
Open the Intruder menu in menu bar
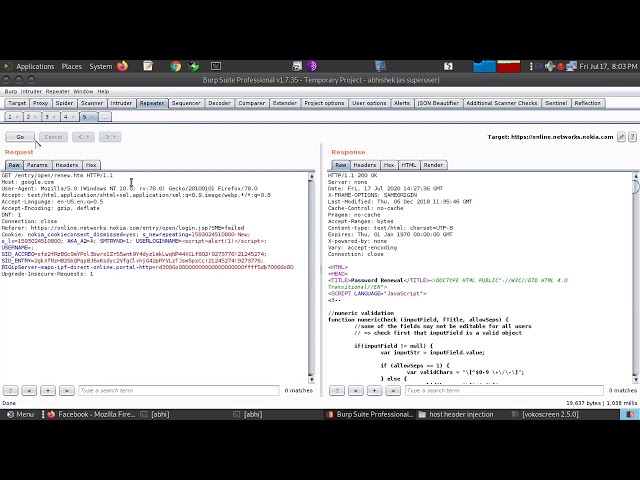pyautogui.click(x=31, y=91)
